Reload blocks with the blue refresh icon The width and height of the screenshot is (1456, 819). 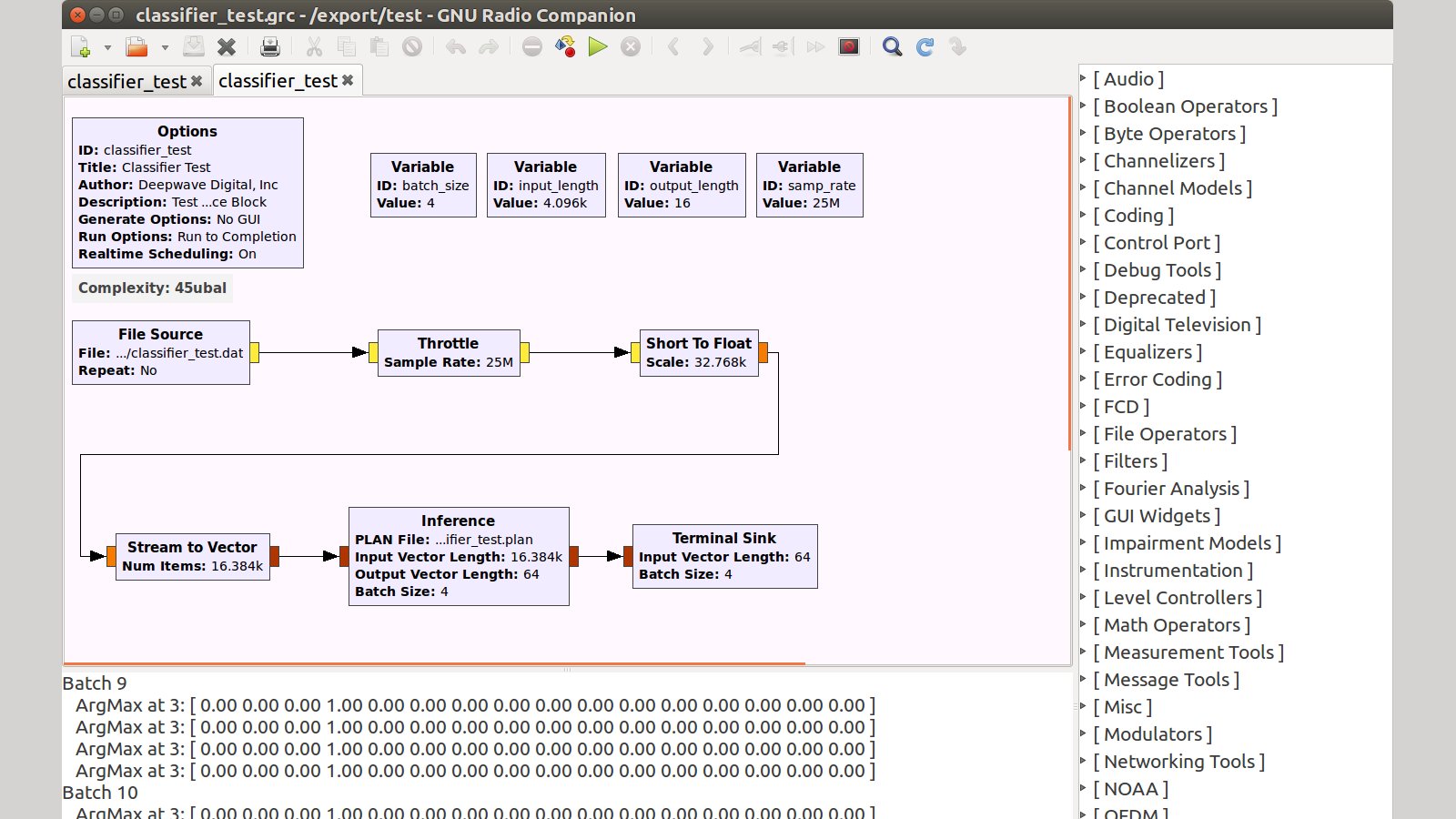(925, 46)
